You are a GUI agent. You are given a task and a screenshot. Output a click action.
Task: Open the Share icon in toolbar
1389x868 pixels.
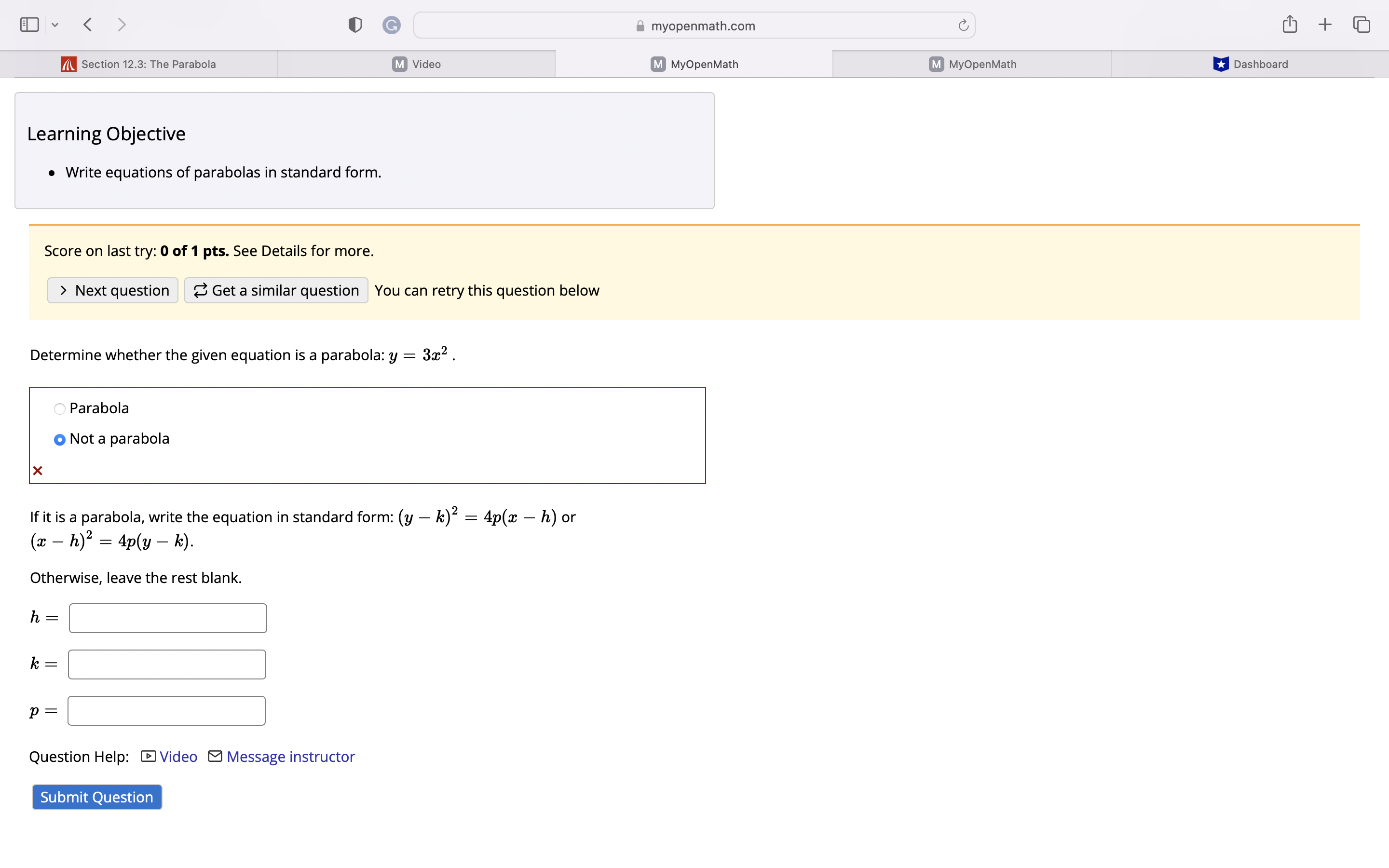1289,24
